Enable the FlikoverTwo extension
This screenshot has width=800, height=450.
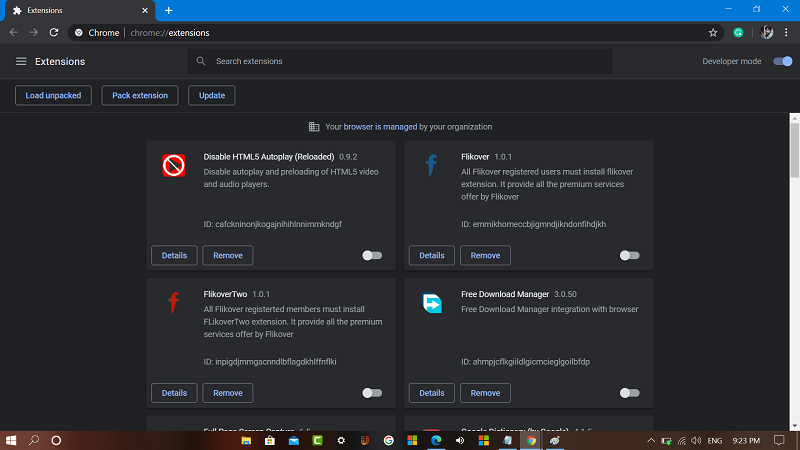(372, 393)
